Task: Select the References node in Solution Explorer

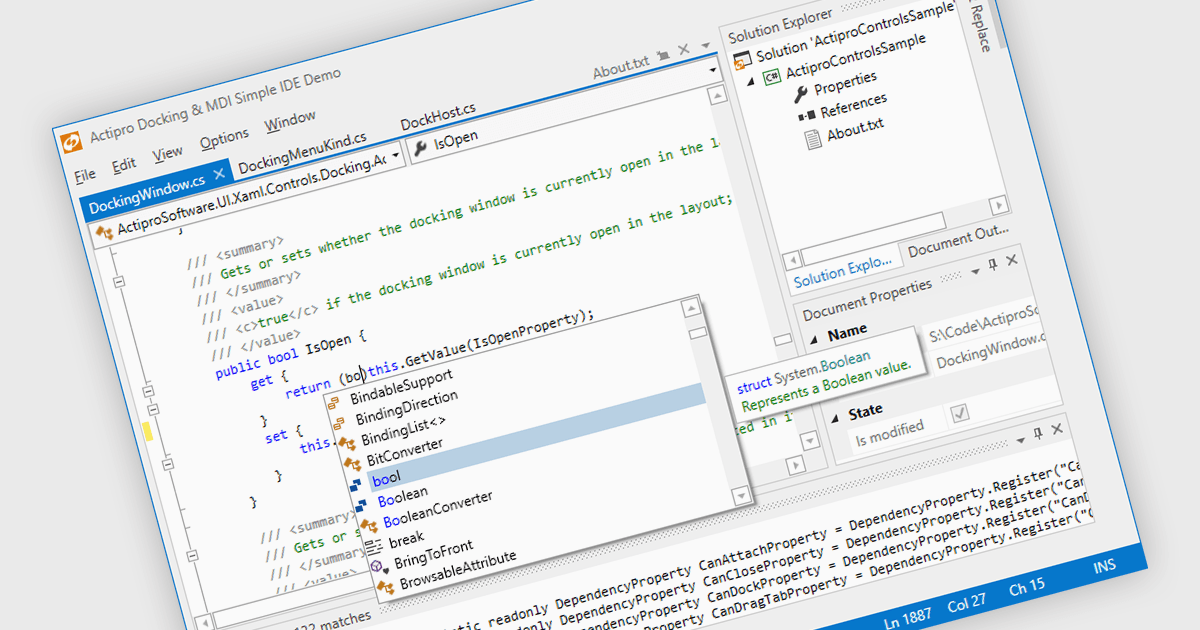Action: (x=853, y=105)
